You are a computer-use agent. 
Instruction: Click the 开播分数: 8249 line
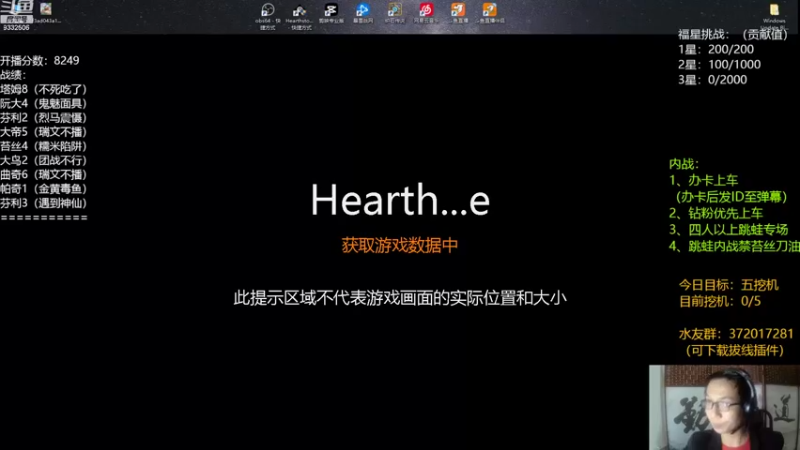click(x=40, y=61)
